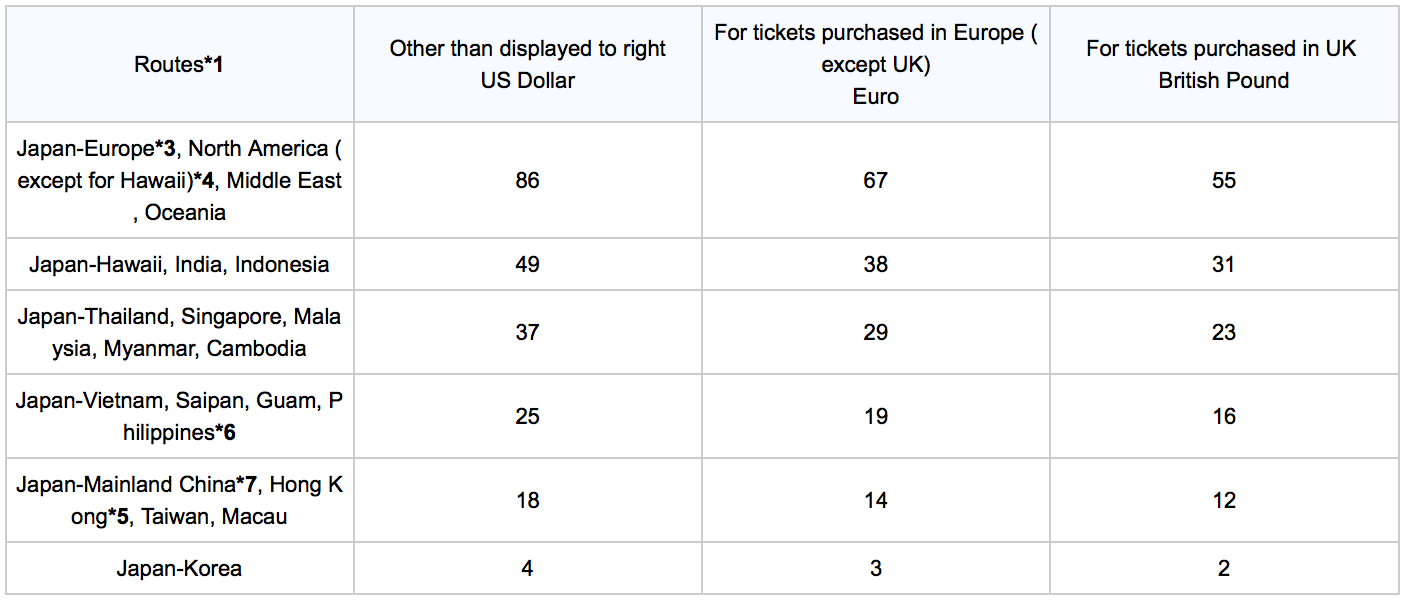Click the cell showing 86
The width and height of the screenshot is (1404, 600).
527,181
